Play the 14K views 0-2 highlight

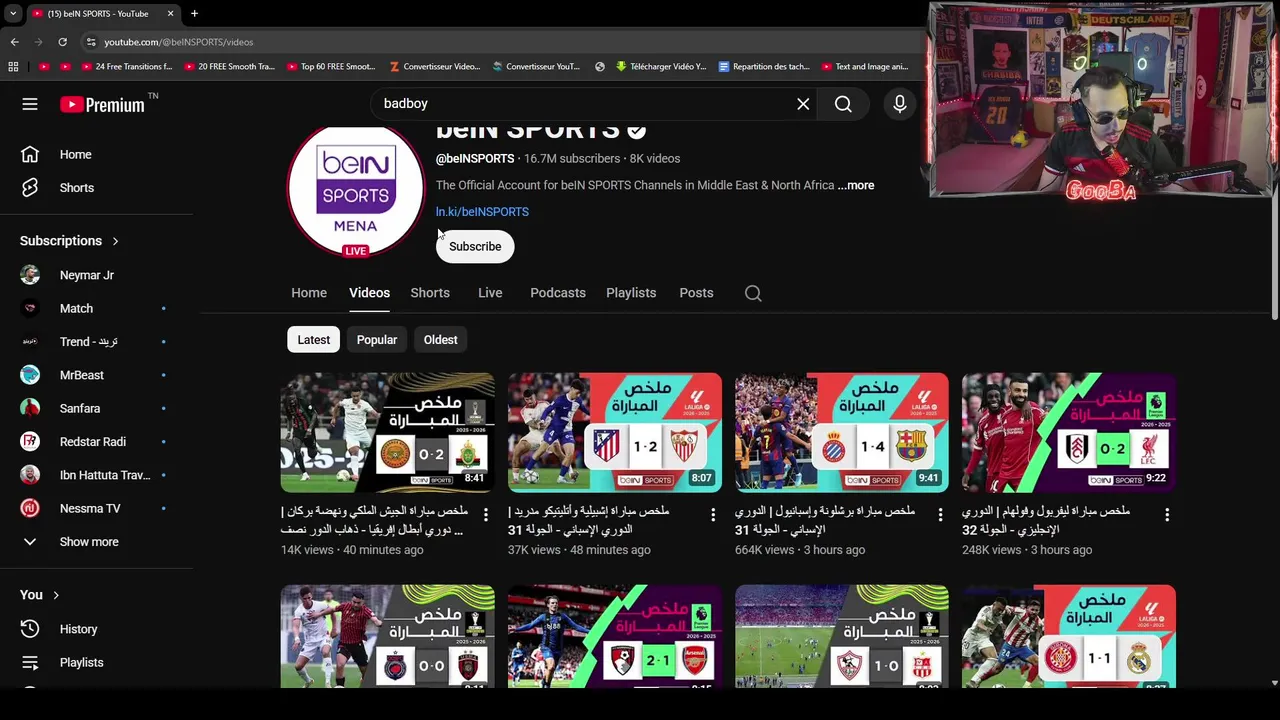coord(388,433)
